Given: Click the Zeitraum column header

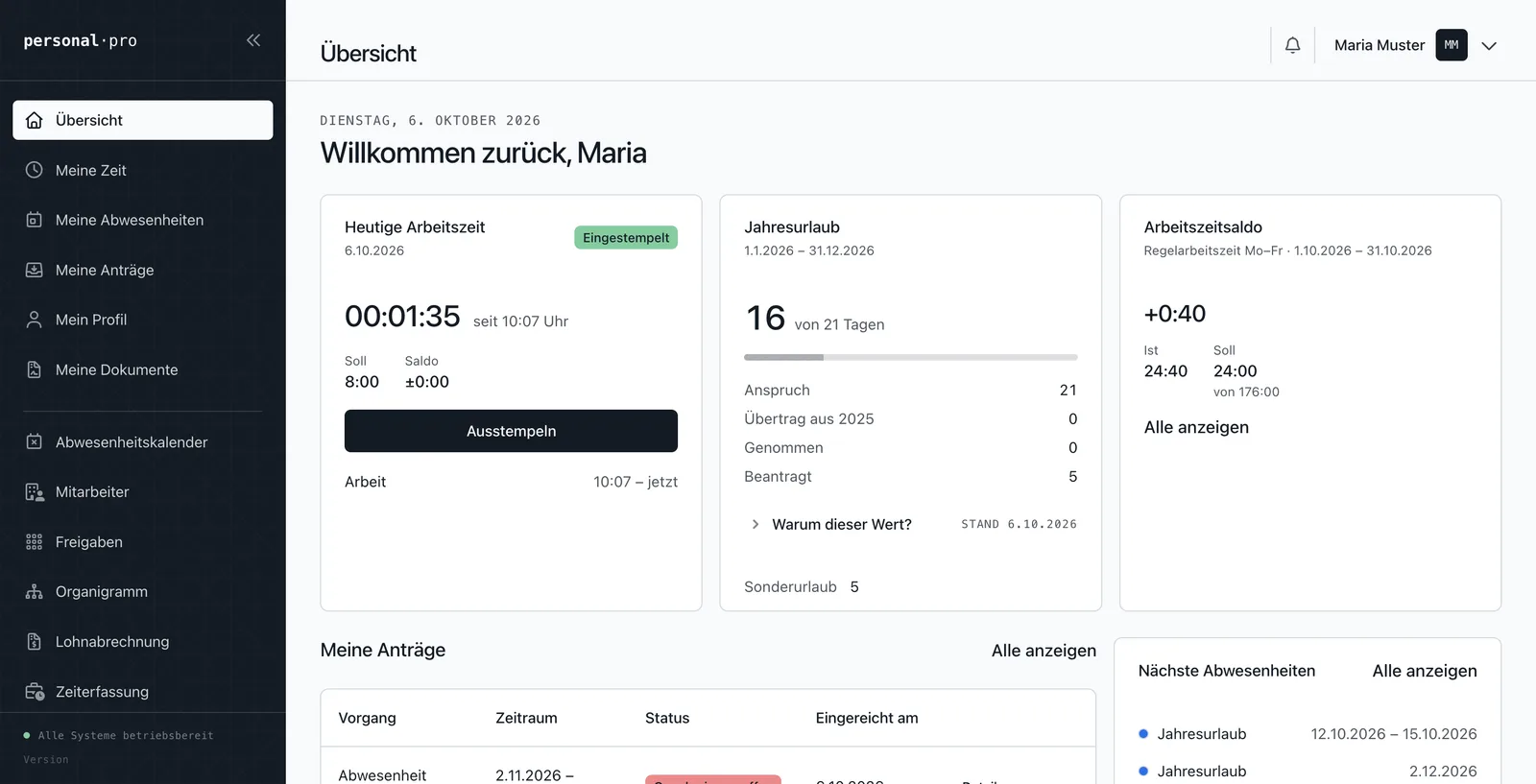Looking at the screenshot, I should tap(526, 718).
